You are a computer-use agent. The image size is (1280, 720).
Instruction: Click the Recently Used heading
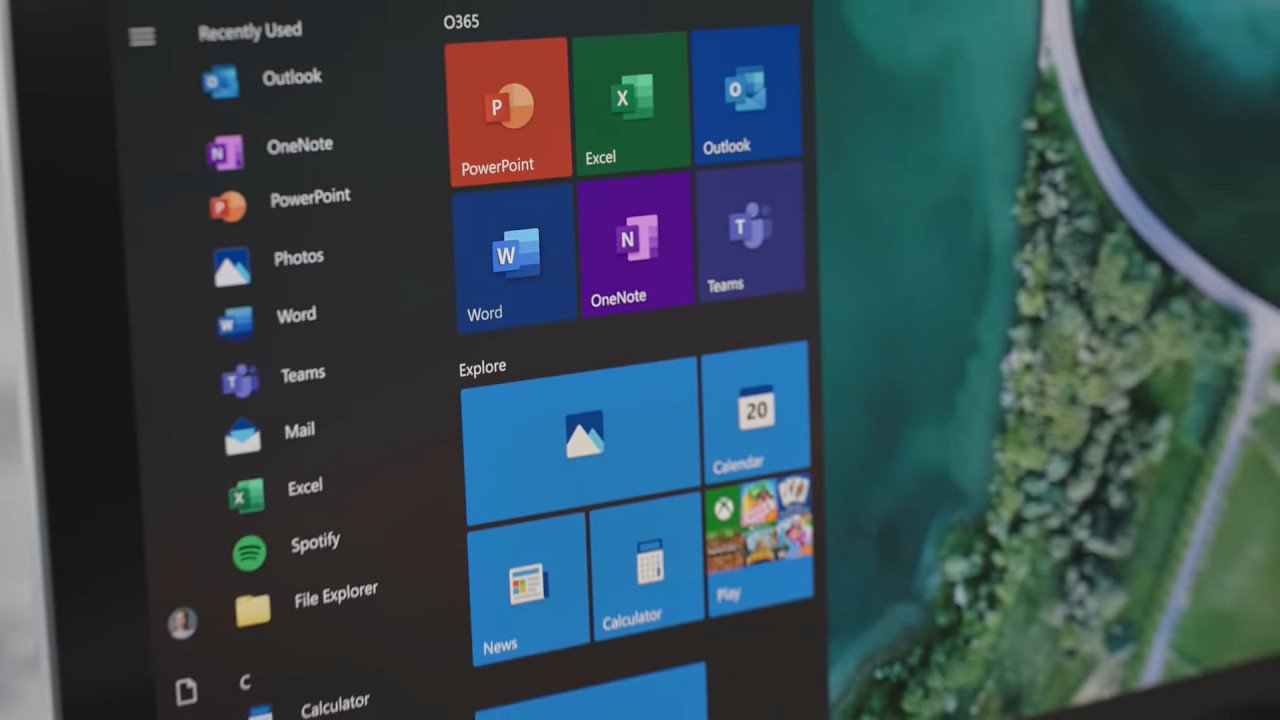(x=249, y=32)
